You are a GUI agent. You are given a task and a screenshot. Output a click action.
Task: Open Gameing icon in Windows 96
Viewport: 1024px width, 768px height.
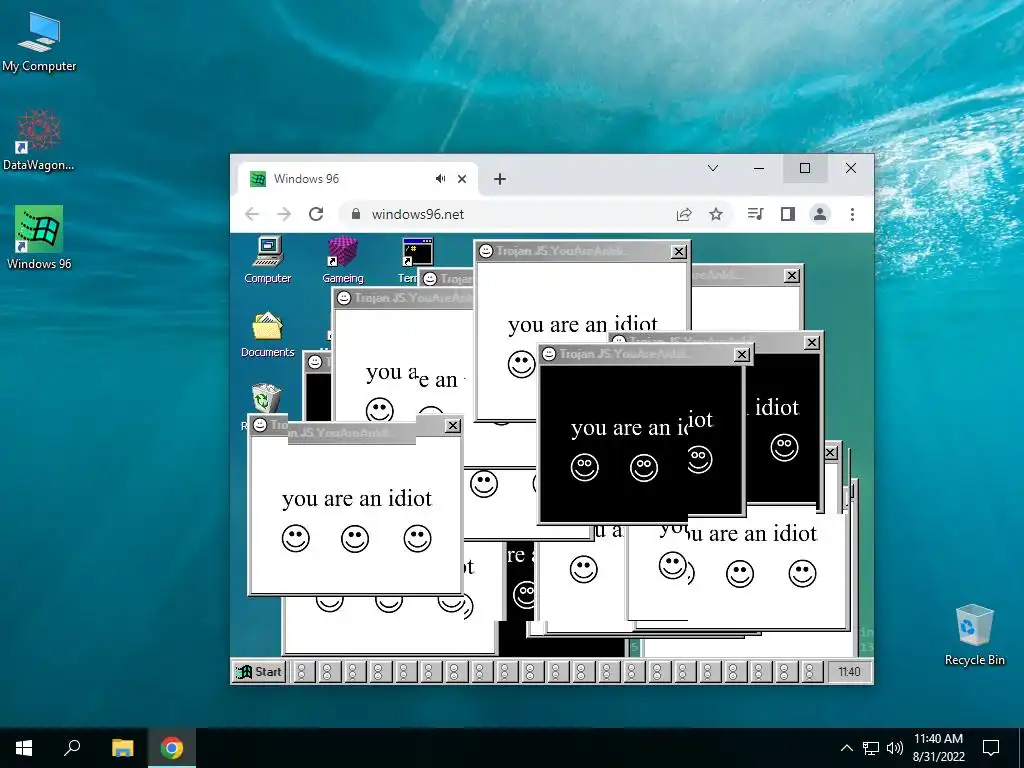pos(343,261)
